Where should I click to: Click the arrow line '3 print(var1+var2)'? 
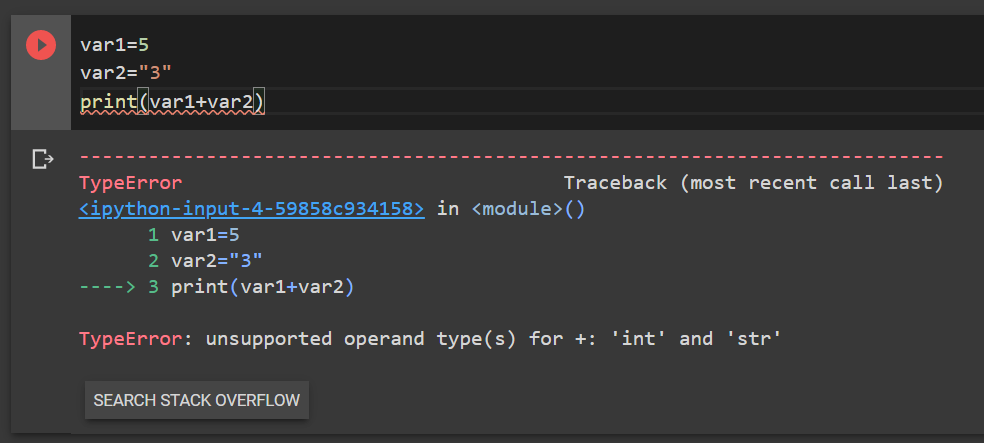point(217,287)
